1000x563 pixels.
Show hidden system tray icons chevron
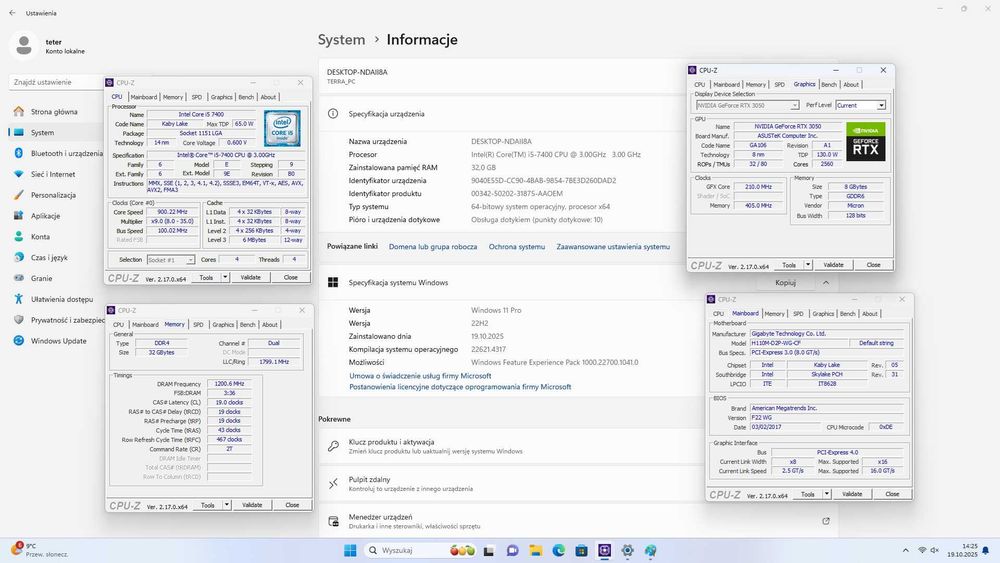tap(906, 550)
